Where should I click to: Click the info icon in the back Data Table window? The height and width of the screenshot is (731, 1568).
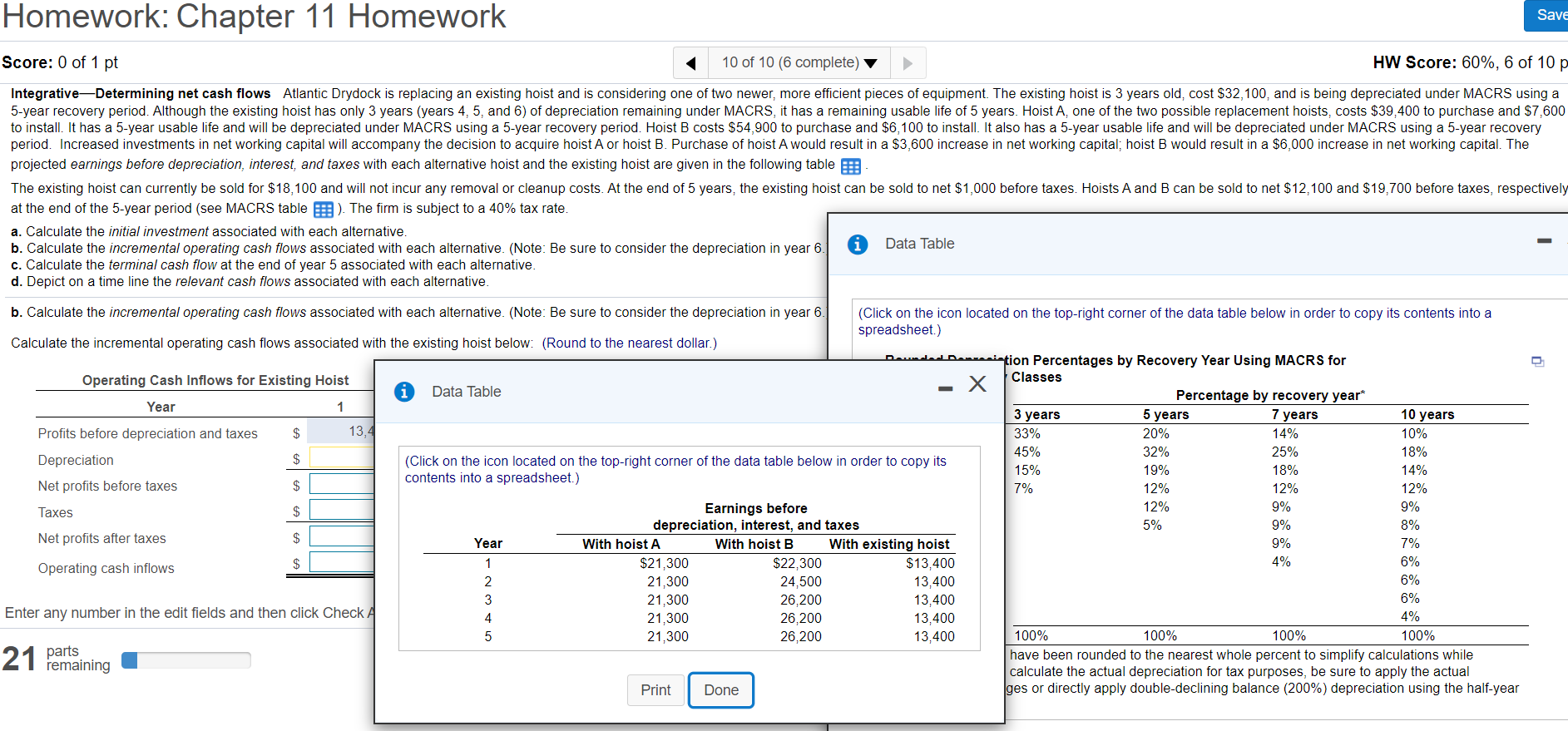tap(858, 244)
